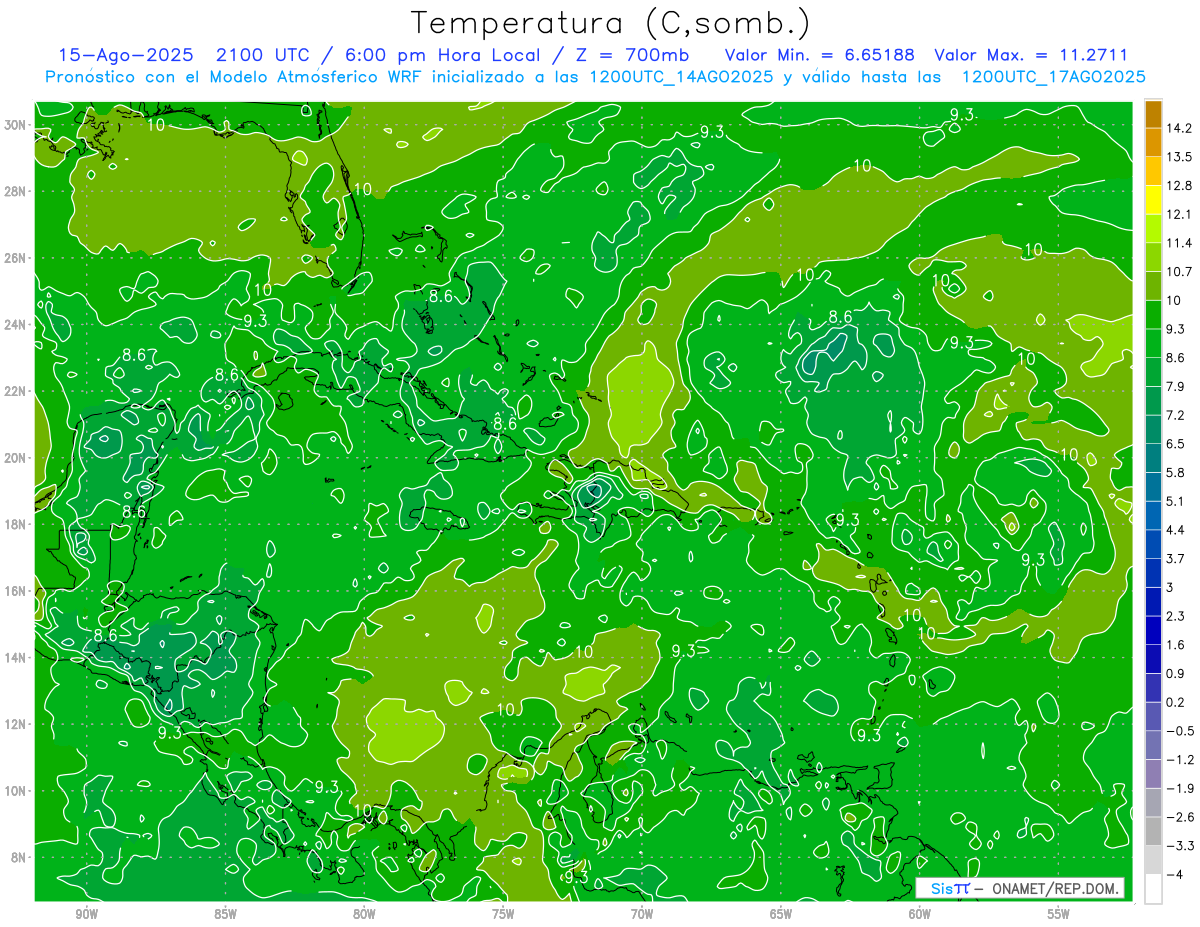Click the 8N latitude axis label
The height and width of the screenshot is (927, 1200).
pos(20,857)
